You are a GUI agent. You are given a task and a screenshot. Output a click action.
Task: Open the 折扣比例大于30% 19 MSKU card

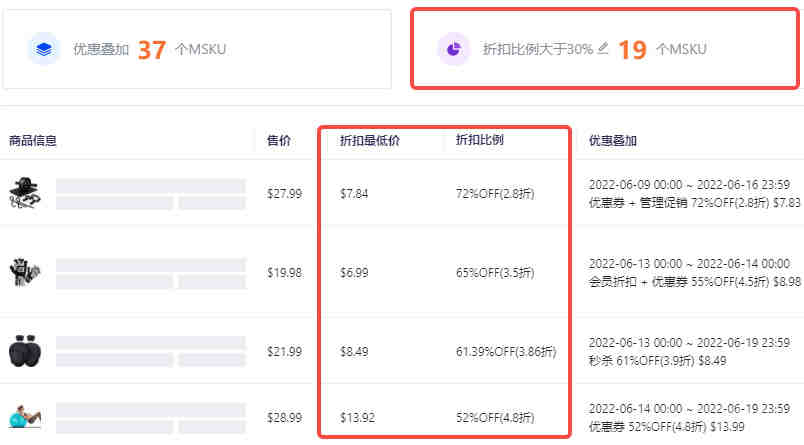[x=605, y=49]
